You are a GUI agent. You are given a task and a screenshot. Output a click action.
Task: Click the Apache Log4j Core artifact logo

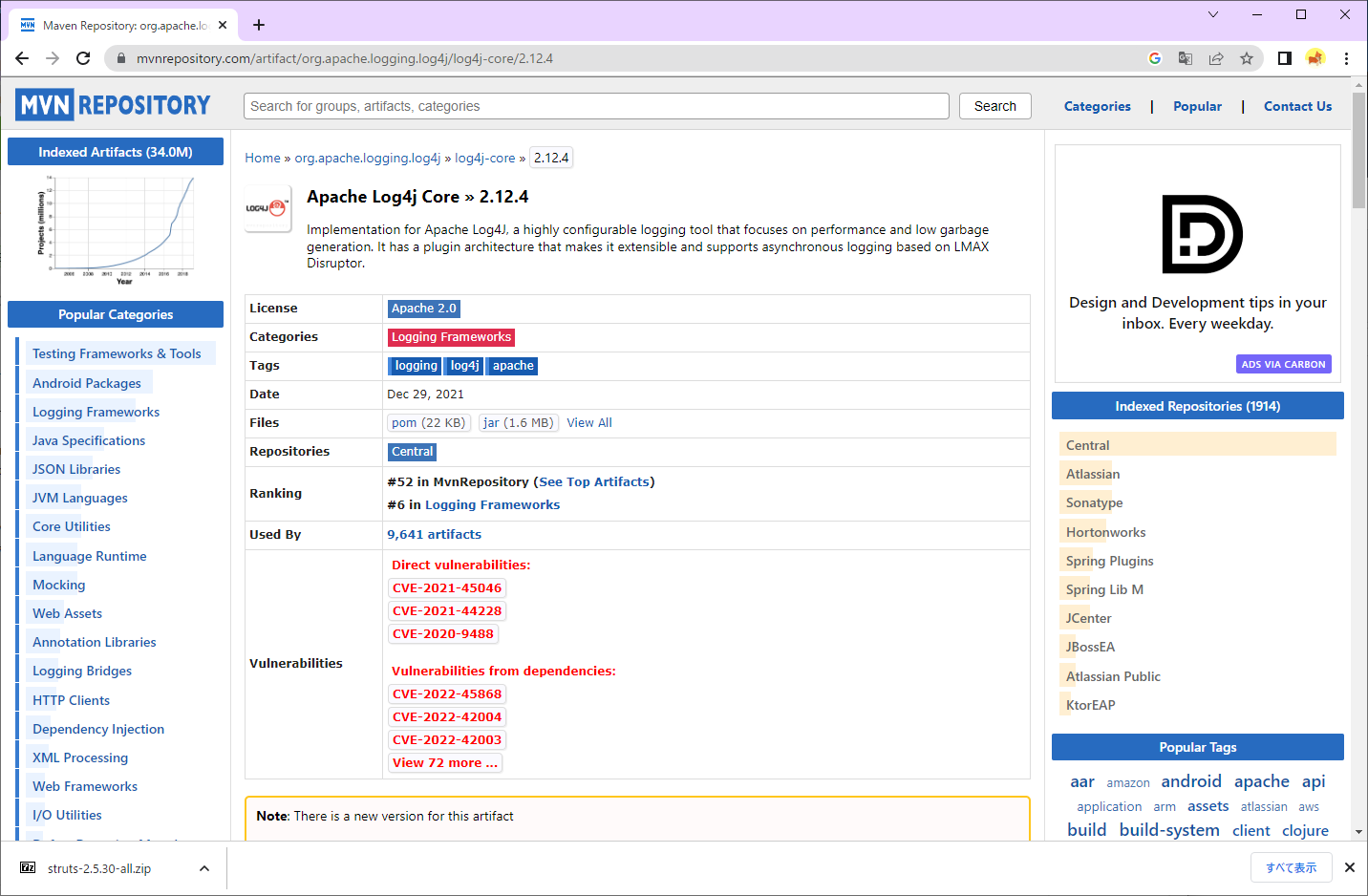pyautogui.click(x=267, y=208)
